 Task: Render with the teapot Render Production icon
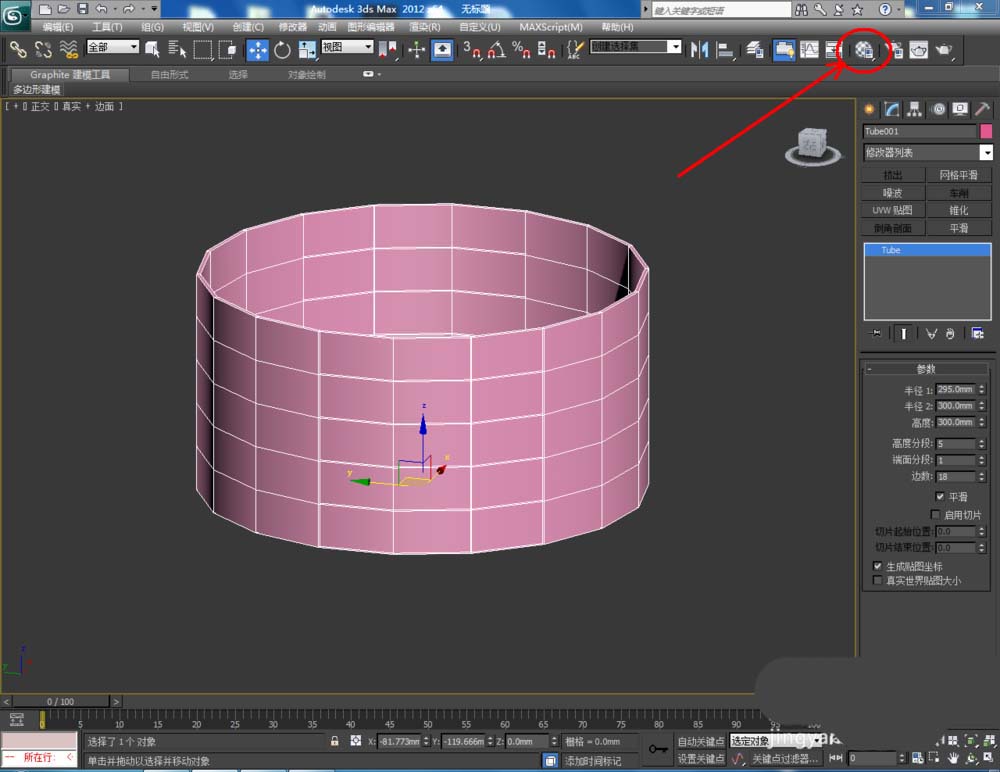943,50
